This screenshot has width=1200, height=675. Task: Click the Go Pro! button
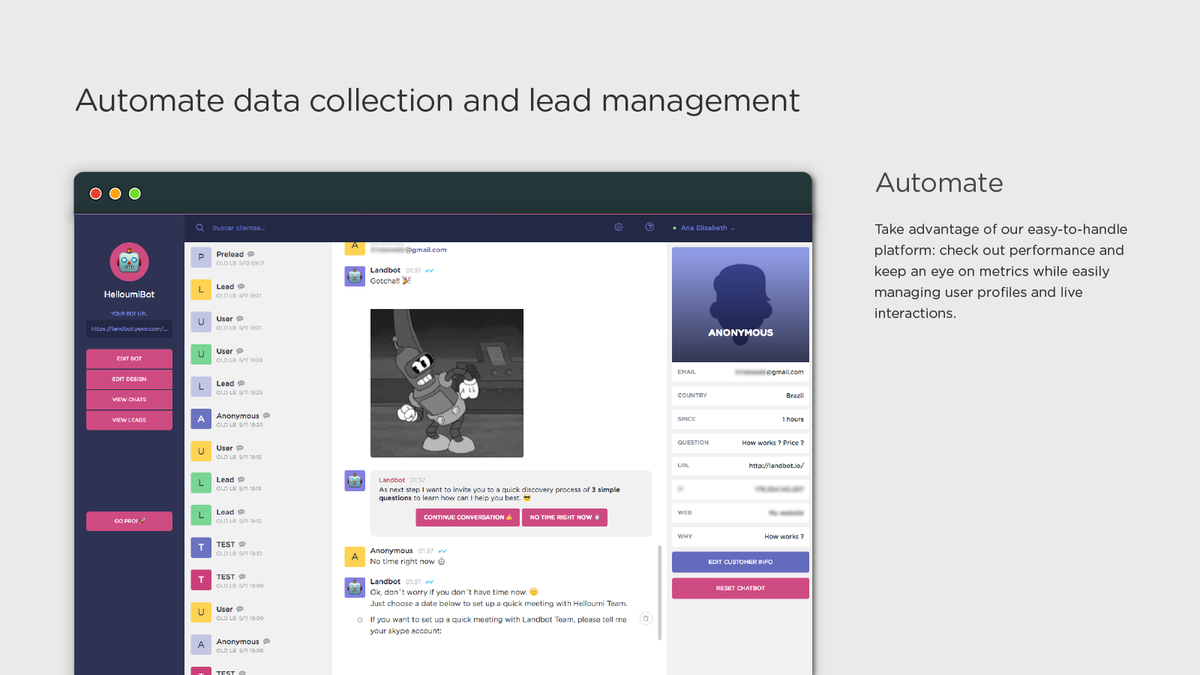(x=129, y=521)
